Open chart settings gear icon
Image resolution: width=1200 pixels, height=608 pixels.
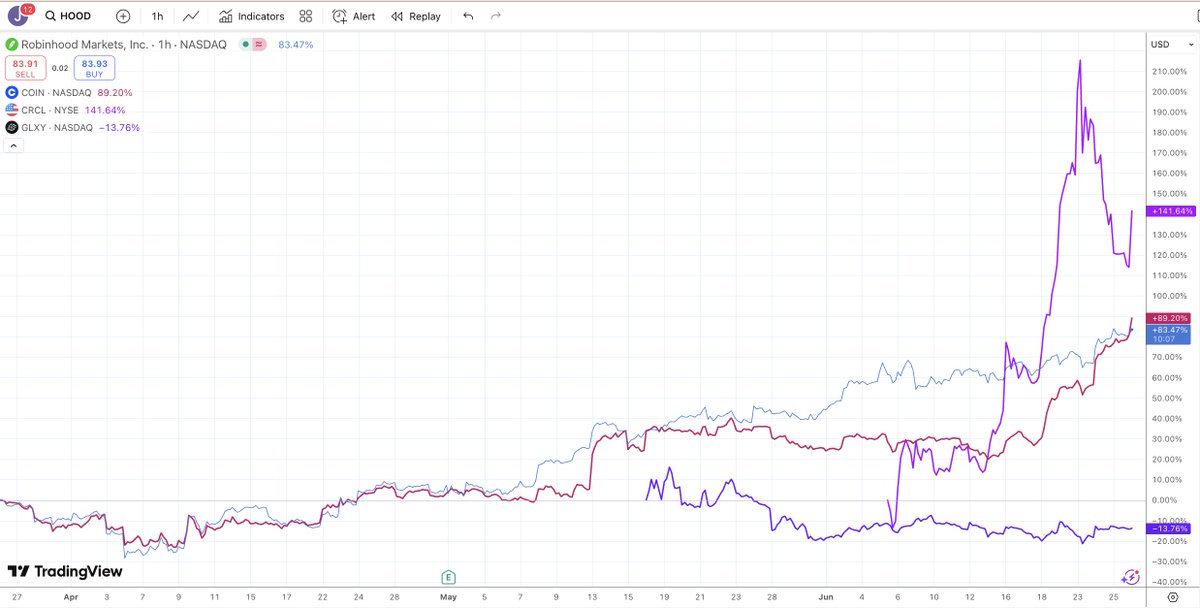pyautogui.click(x=1172, y=597)
